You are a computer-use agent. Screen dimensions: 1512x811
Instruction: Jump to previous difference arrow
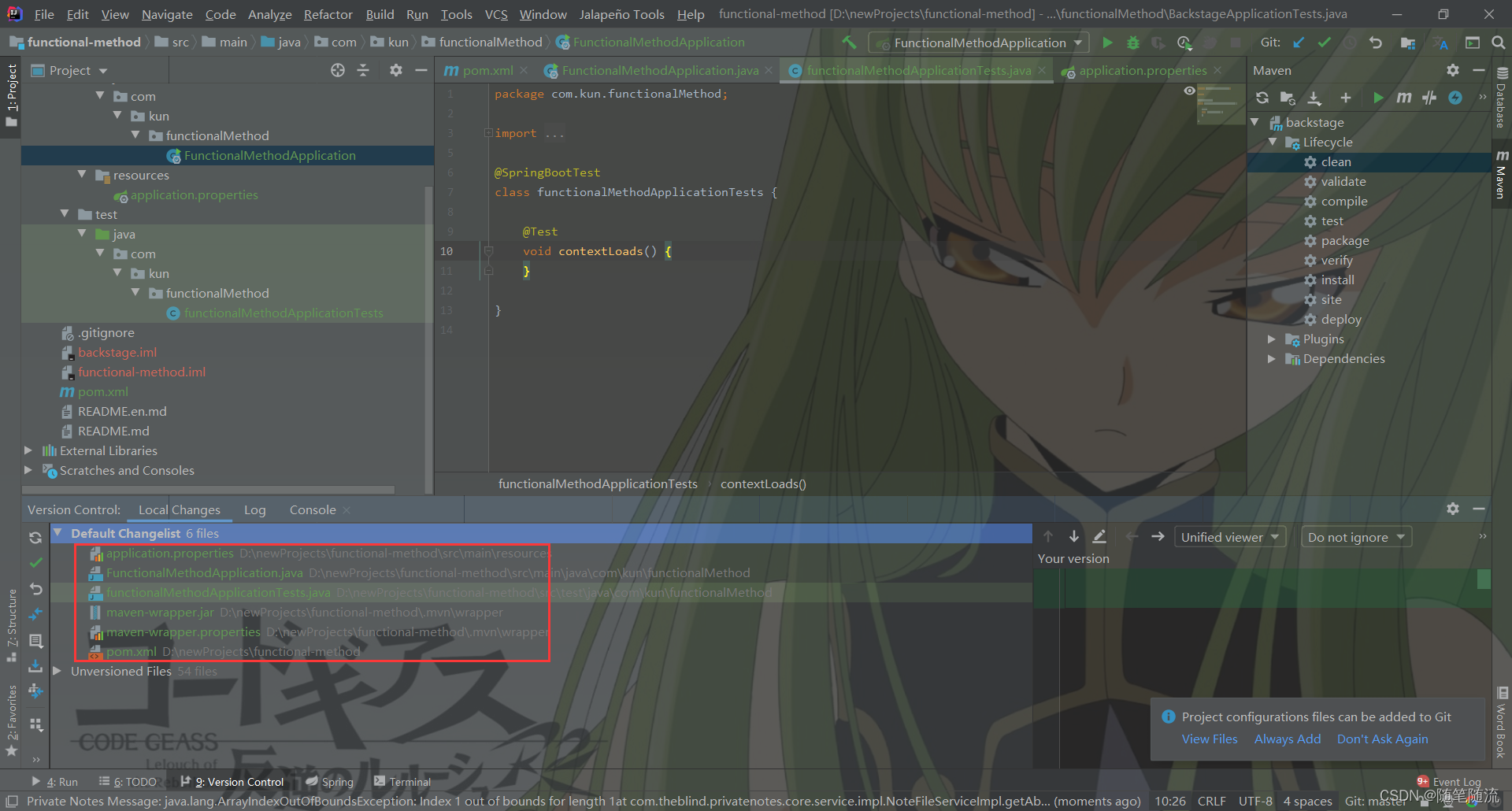pos(1048,536)
